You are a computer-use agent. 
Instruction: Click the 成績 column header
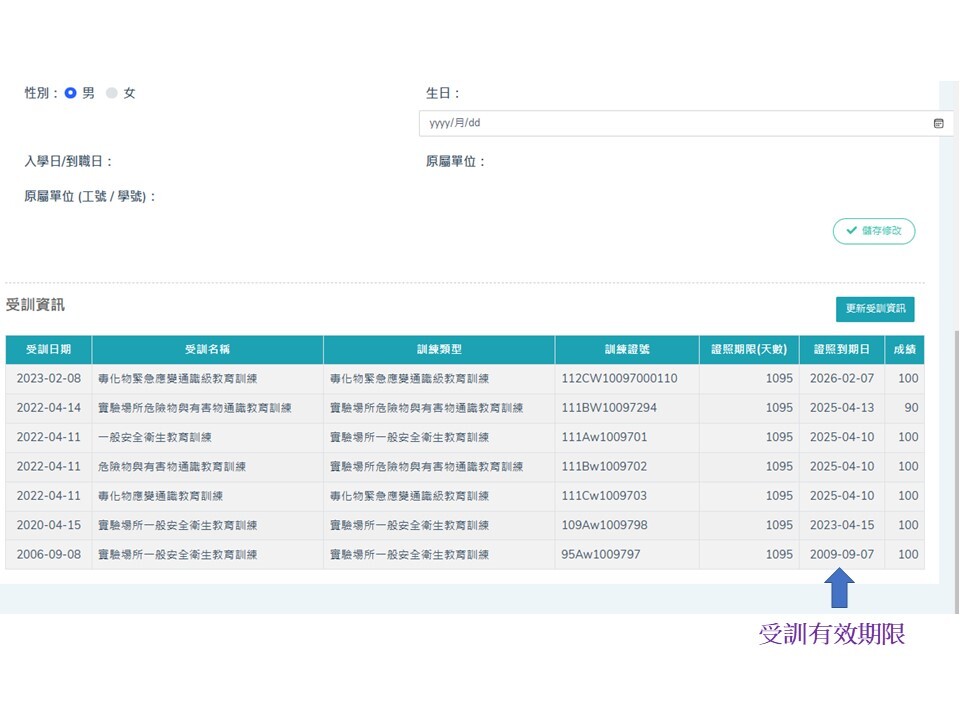click(904, 350)
